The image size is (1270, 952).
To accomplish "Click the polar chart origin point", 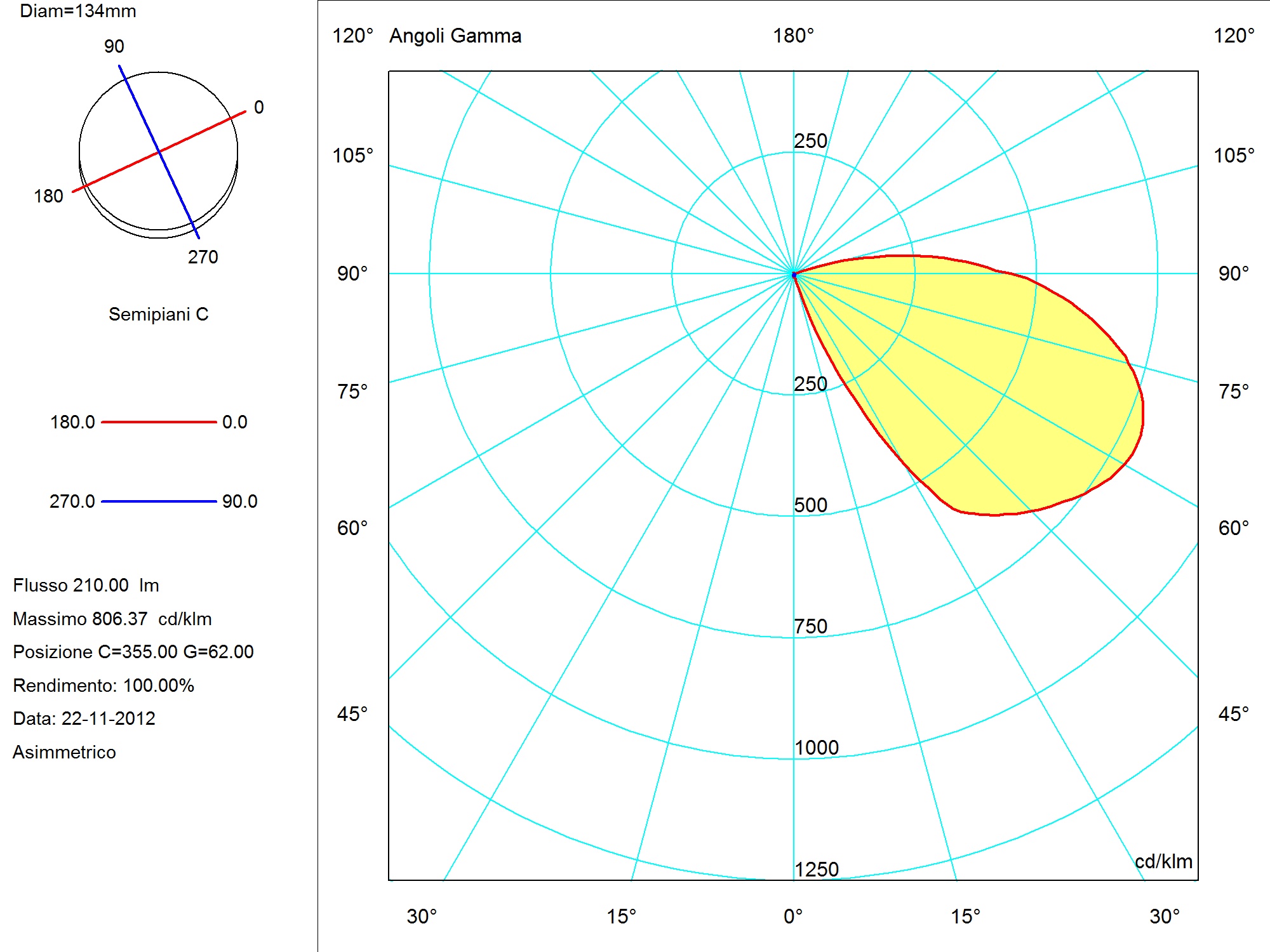I will tap(794, 274).
